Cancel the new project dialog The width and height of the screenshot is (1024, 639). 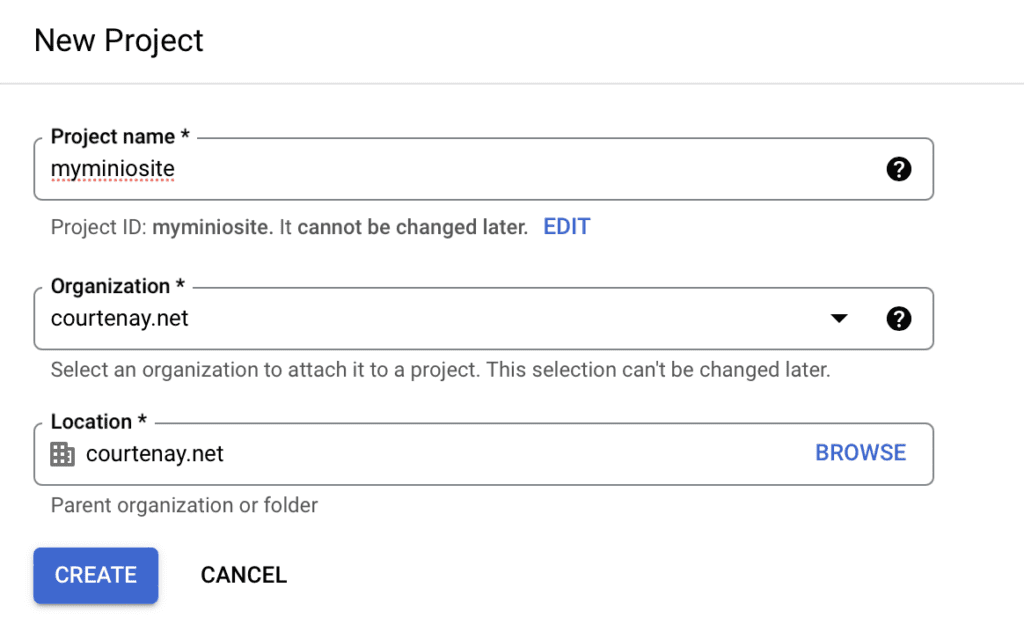tap(243, 575)
